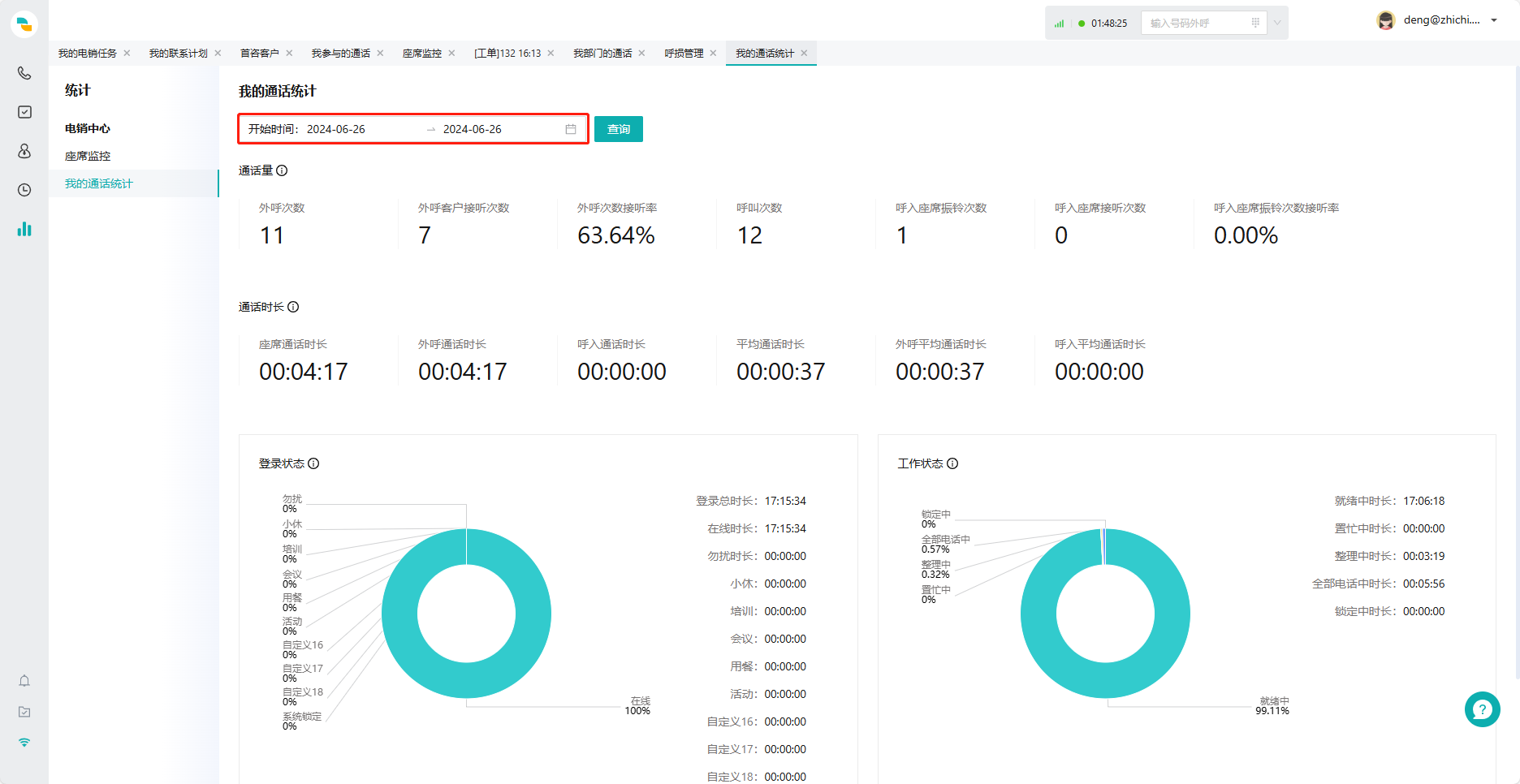Click the start date 2024-06-26 field
The height and width of the screenshot is (784, 1520).
336,129
